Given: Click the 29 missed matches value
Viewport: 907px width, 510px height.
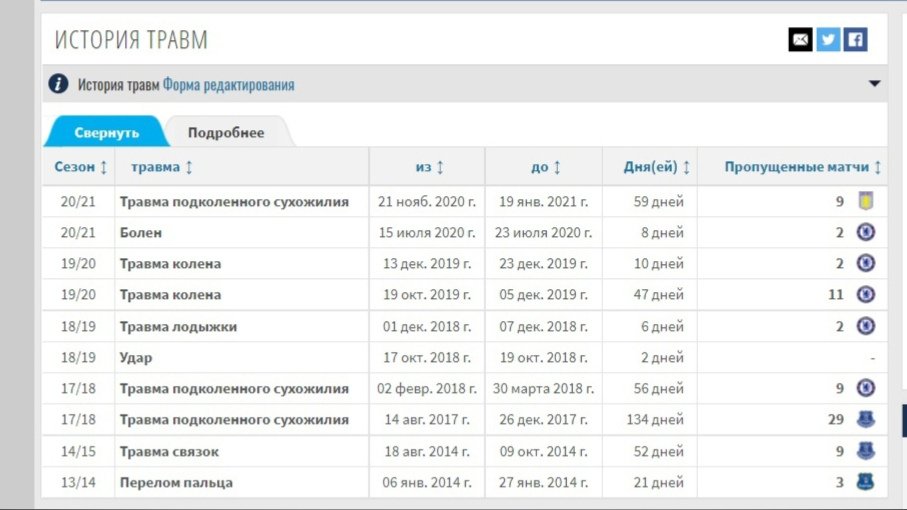Looking at the screenshot, I should pos(835,419).
